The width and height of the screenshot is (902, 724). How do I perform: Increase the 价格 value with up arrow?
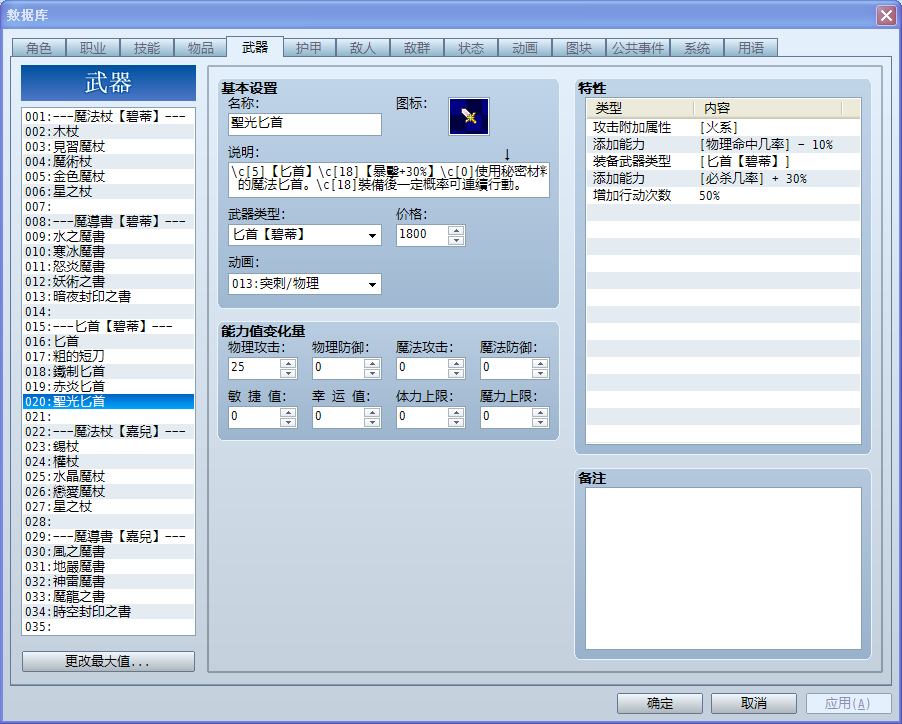click(x=456, y=231)
